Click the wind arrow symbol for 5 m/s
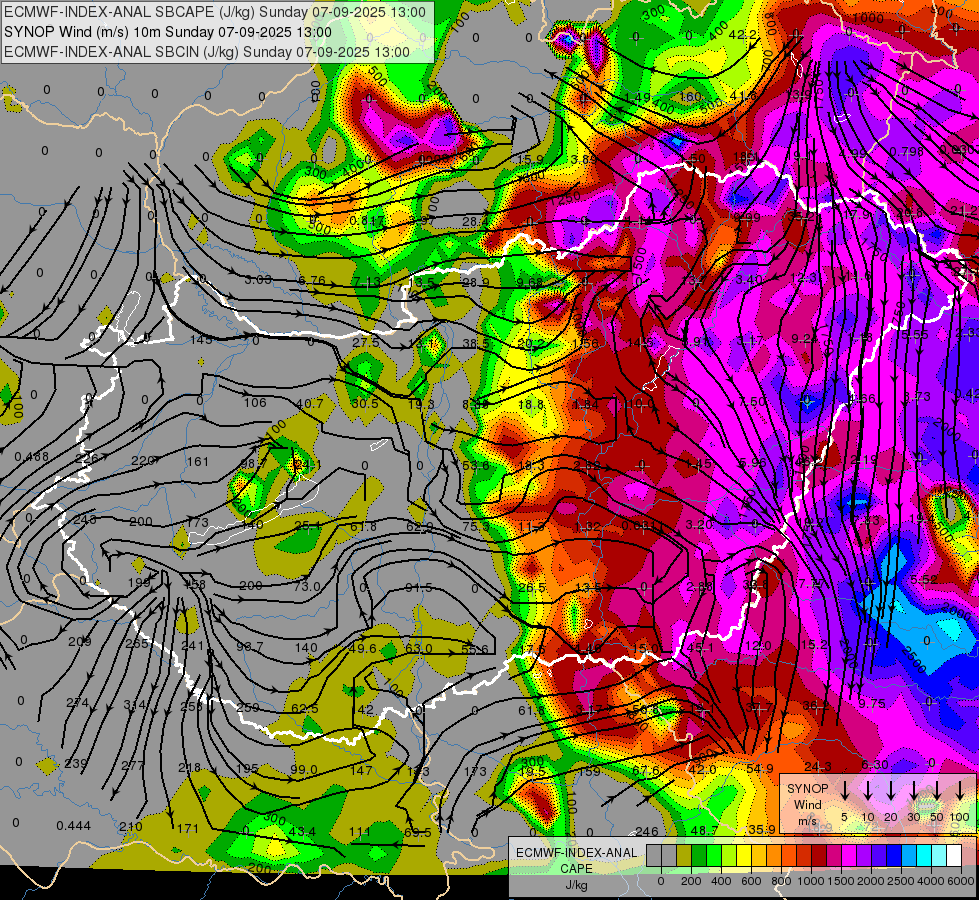Screen dimensions: 979x900 point(845,791)
